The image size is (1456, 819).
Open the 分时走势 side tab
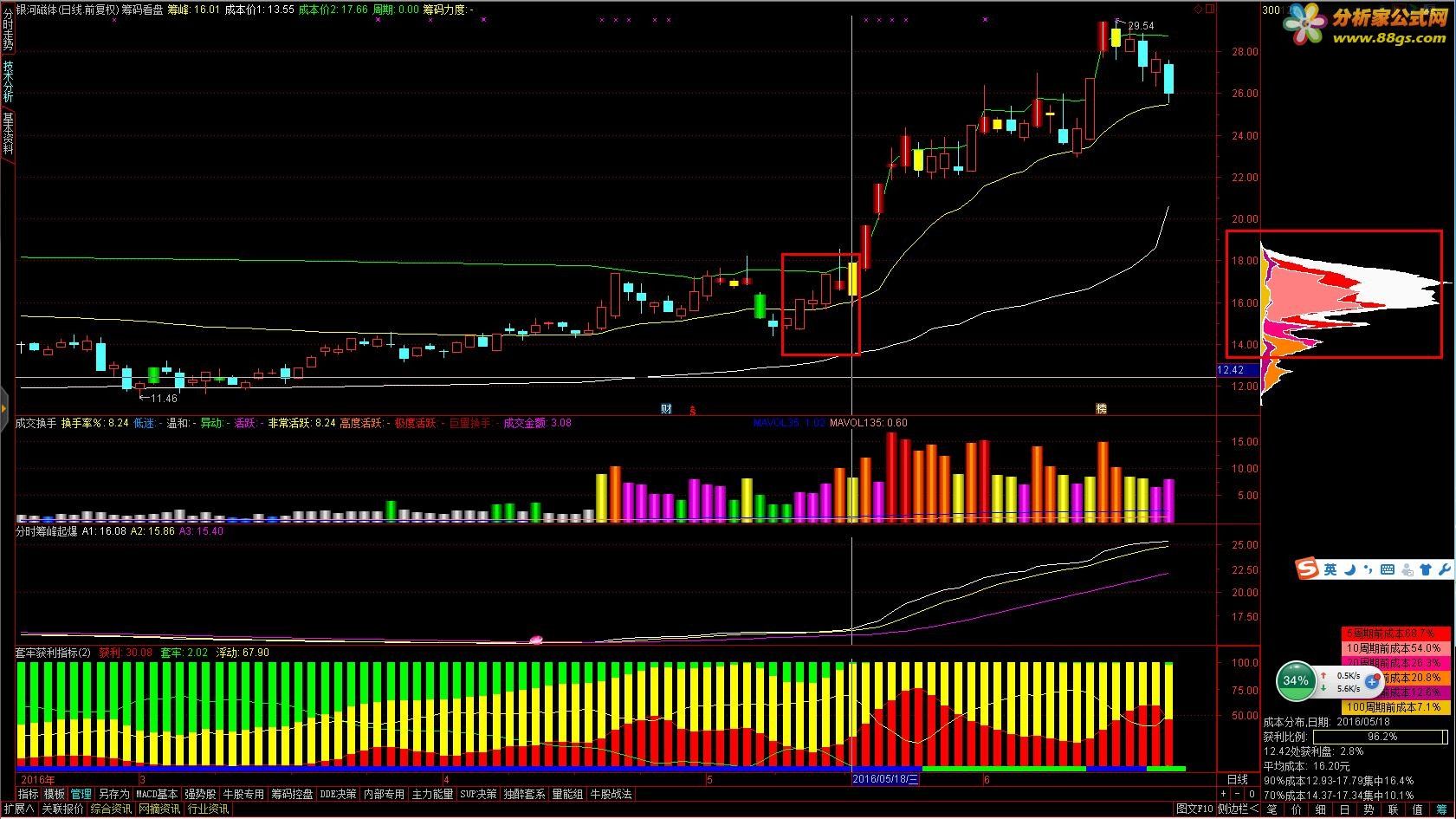point(8,29)
